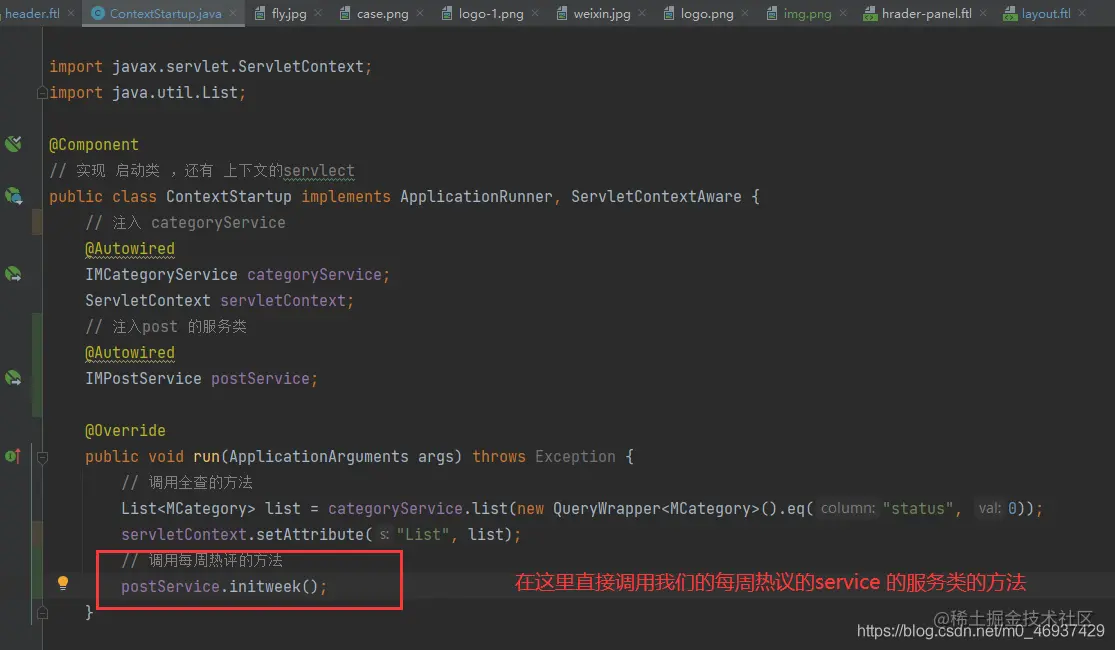Open the autowired dependency icon beside categoryService field
The height and width of the screenshot is (650, 1115).
[x=14, y=274]
